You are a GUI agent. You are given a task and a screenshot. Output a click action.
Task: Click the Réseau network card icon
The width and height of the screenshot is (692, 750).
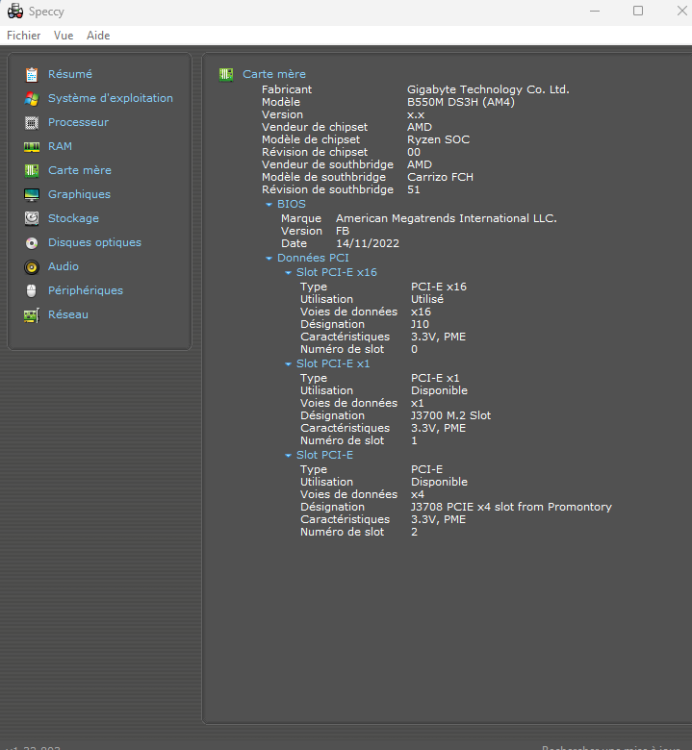point(32,315)
